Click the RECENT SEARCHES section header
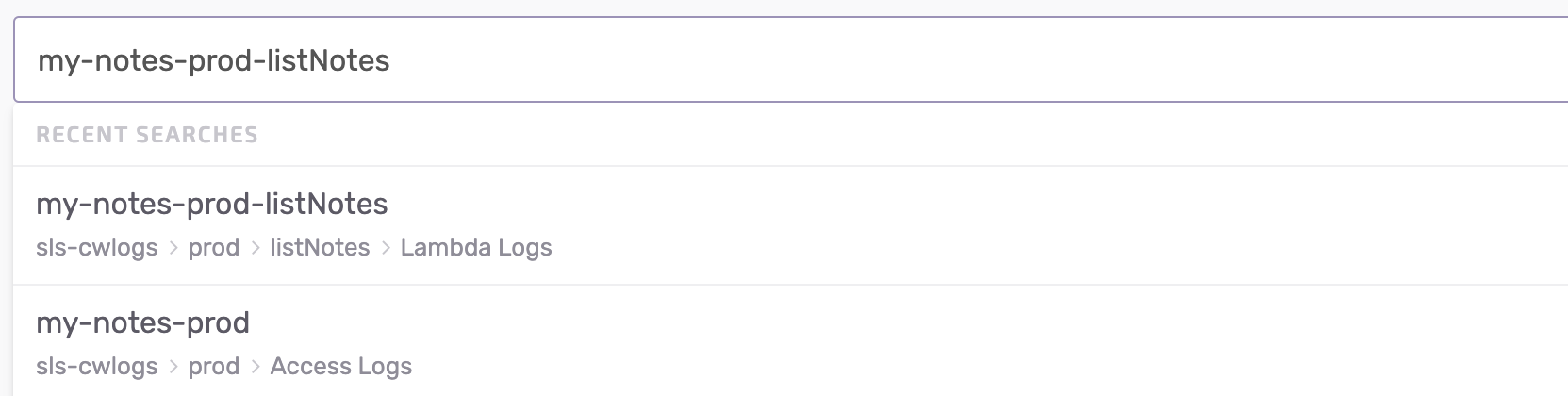The height and width of the screenshot is (396, 1568). [x=147, y=135]
